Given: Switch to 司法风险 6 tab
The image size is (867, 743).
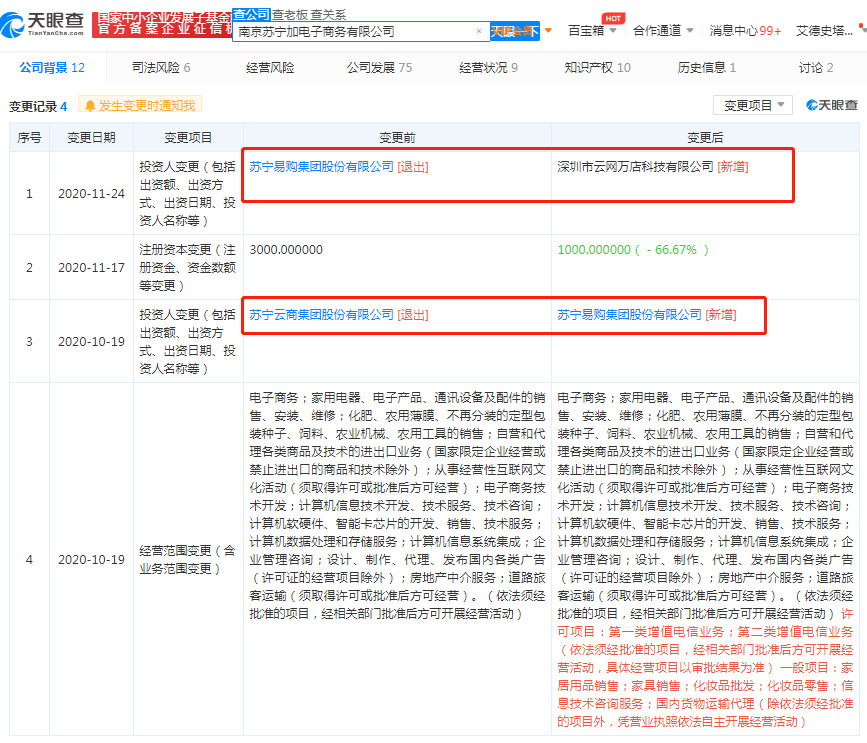Looking at the screenshot, I should click(x=161, y=67).
